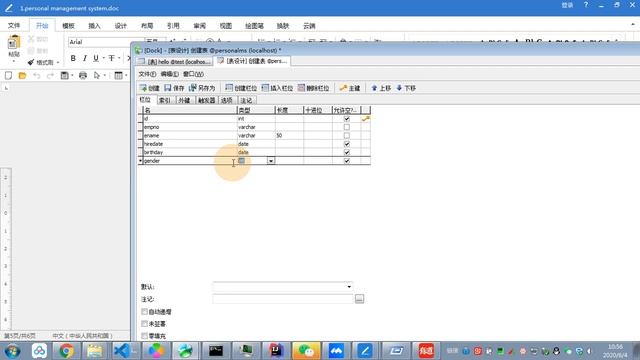This screenshot has height=360, width=640.
Task: Click the length cell 50 of ename
Action: (289, 136)
